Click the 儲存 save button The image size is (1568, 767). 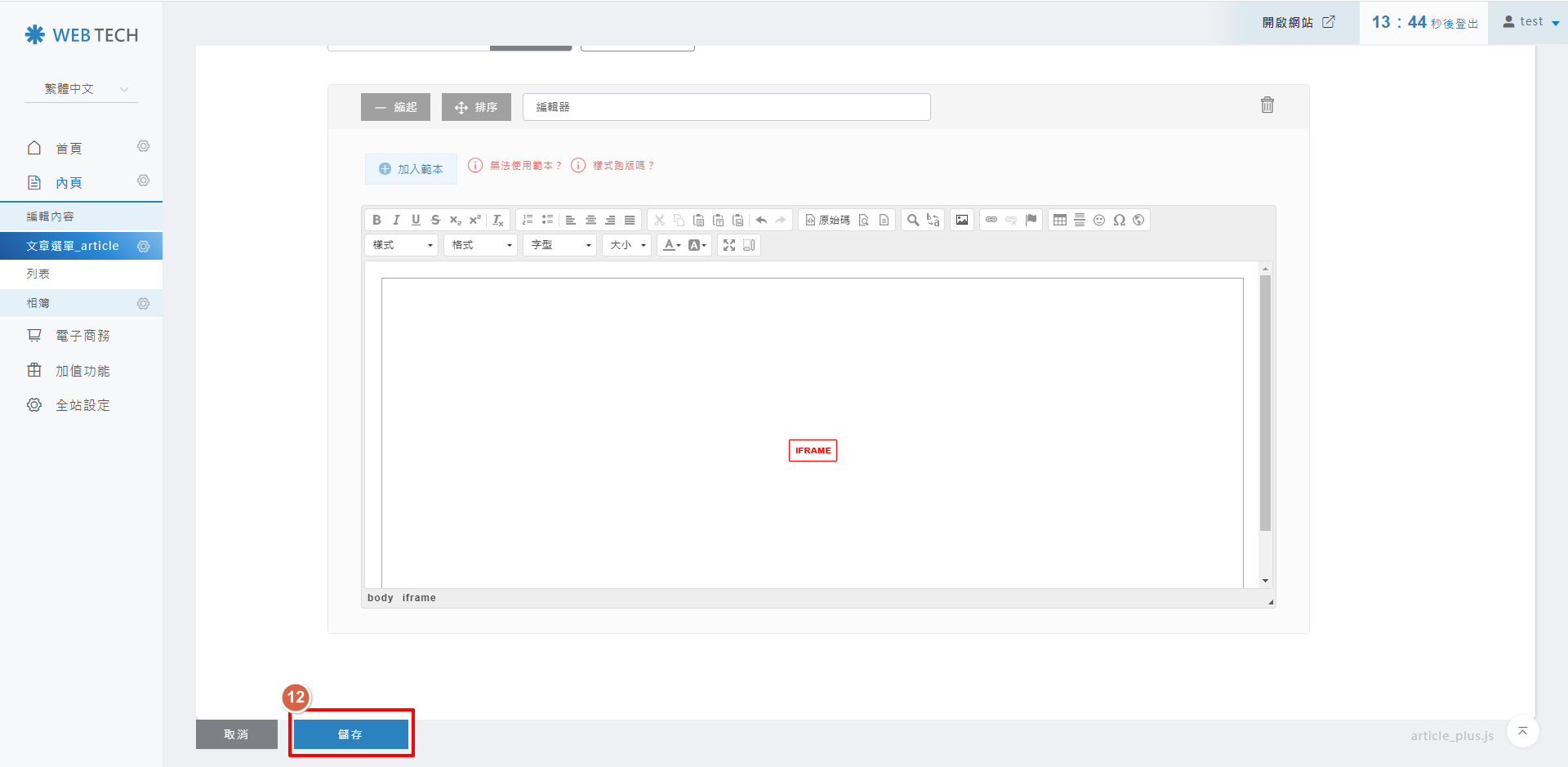pos(350,734)
